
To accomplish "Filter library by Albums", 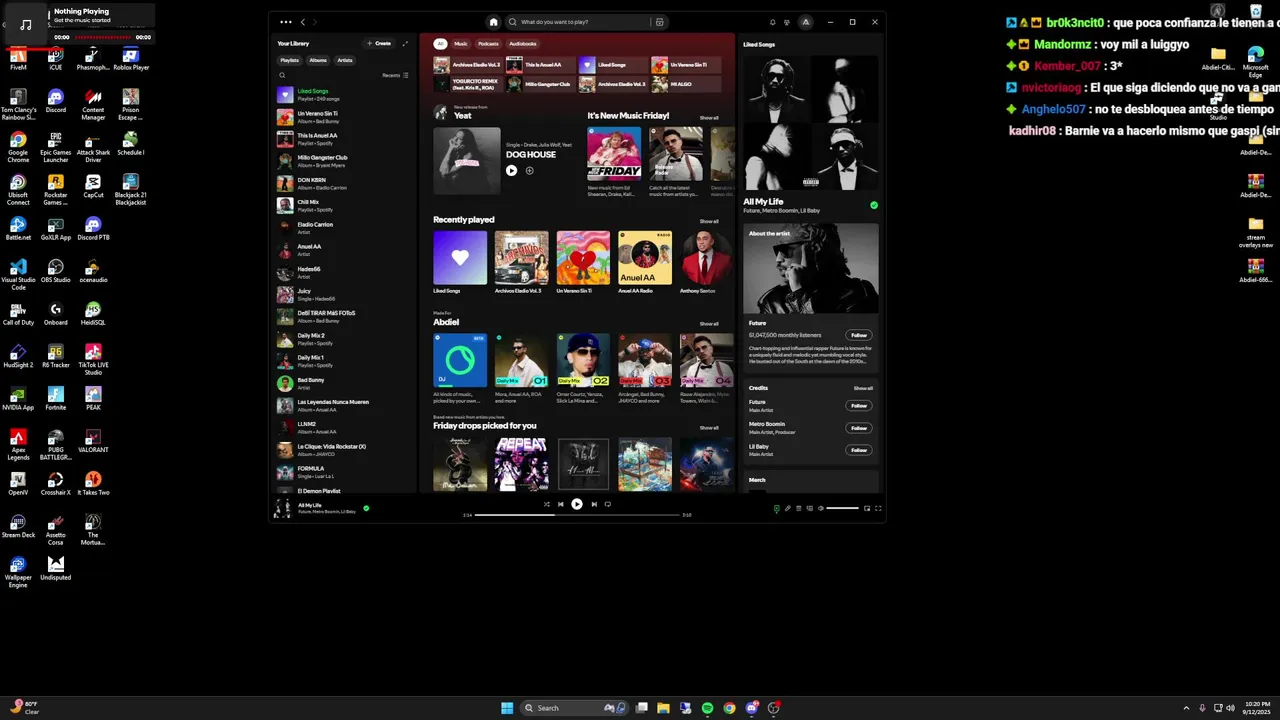I will coord(318,60).
